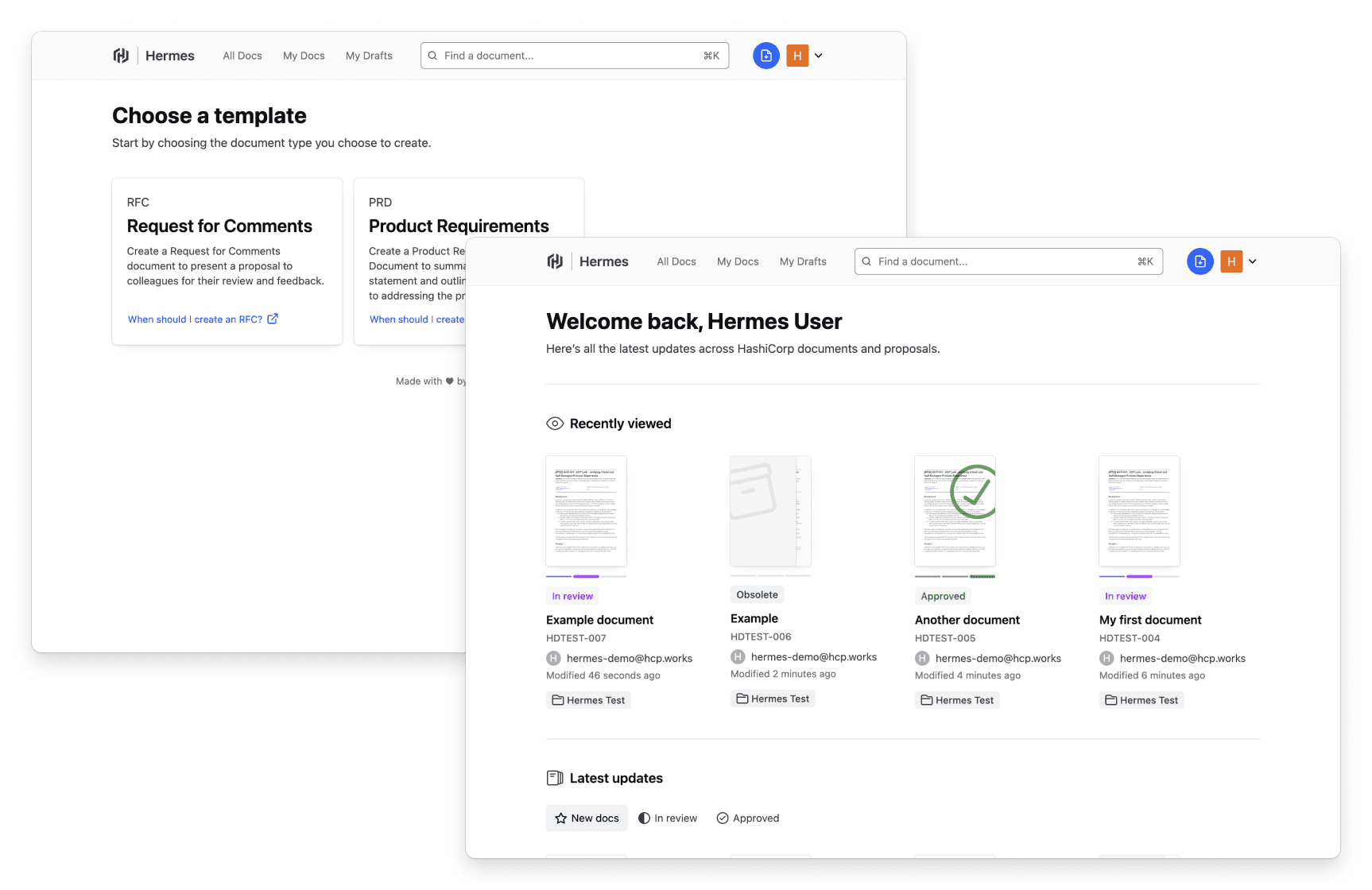Click the orange H user avatar in front window
Image resolution: width=1372 pixels, height=890 pixels.
[1231, 261]
